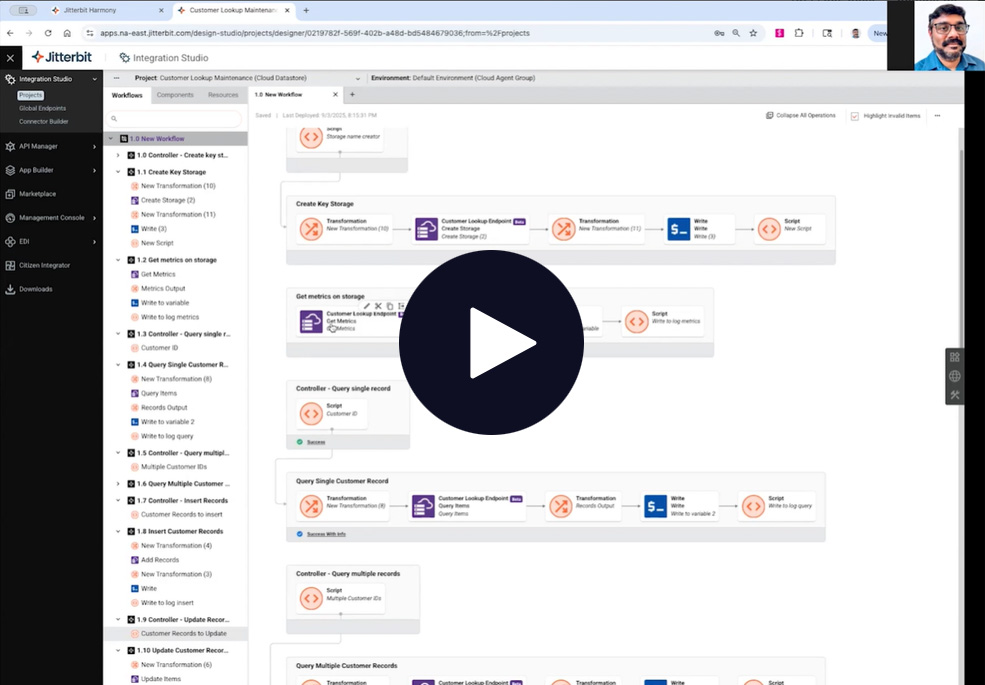Toggle the Highlight Invalid Items checkbox
The width and height of the screenshot is (985, 685).
854,116
